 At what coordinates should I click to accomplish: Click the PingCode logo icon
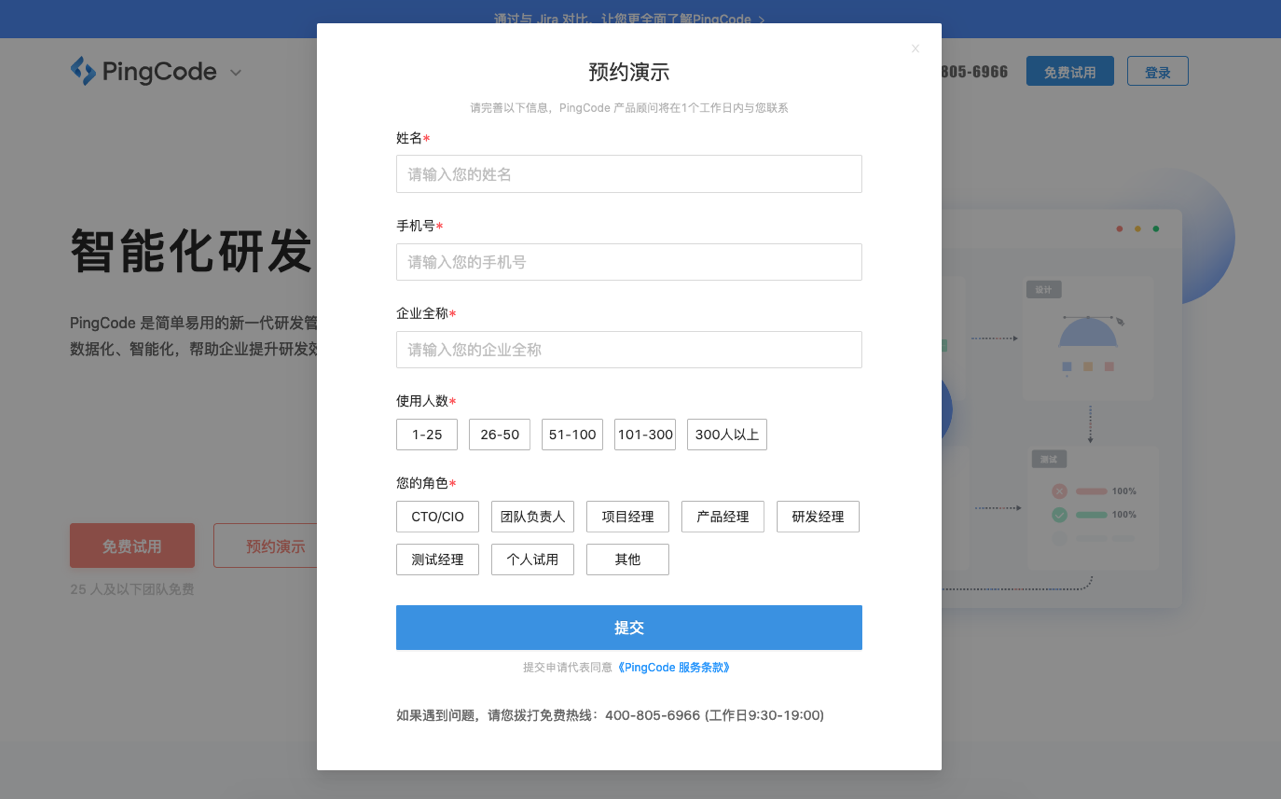point(83,71)
